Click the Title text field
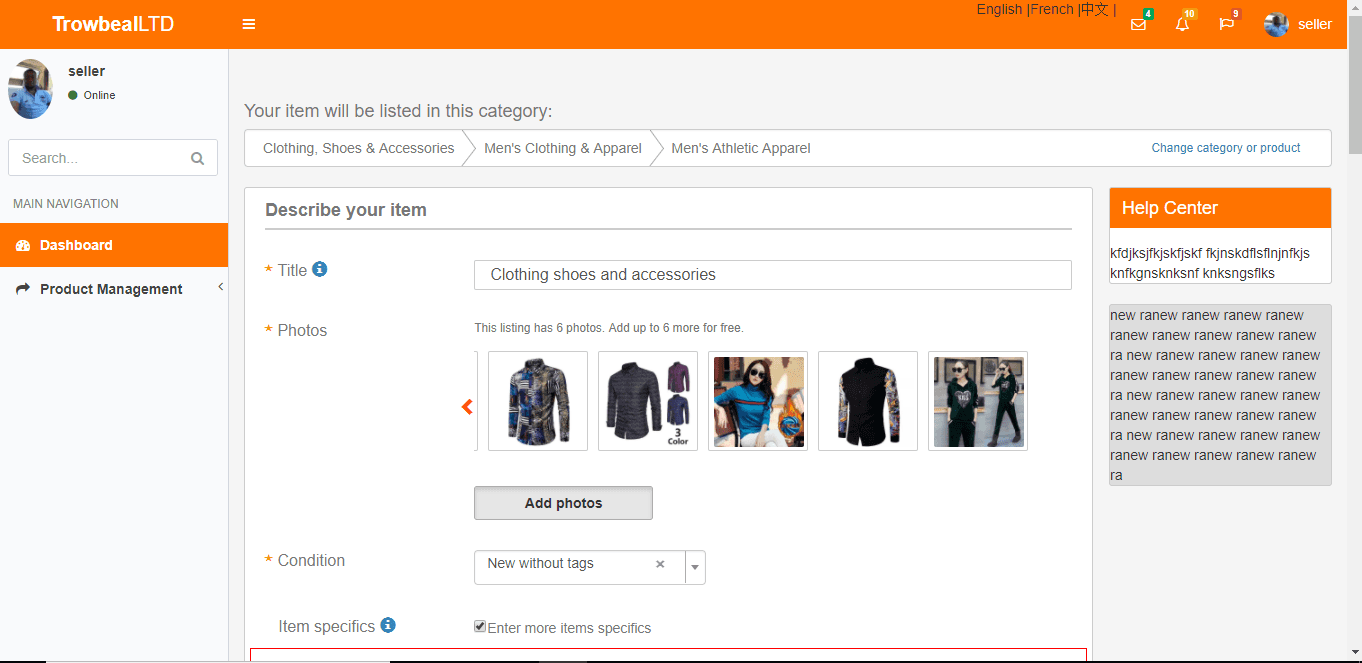 click(773, 275)
